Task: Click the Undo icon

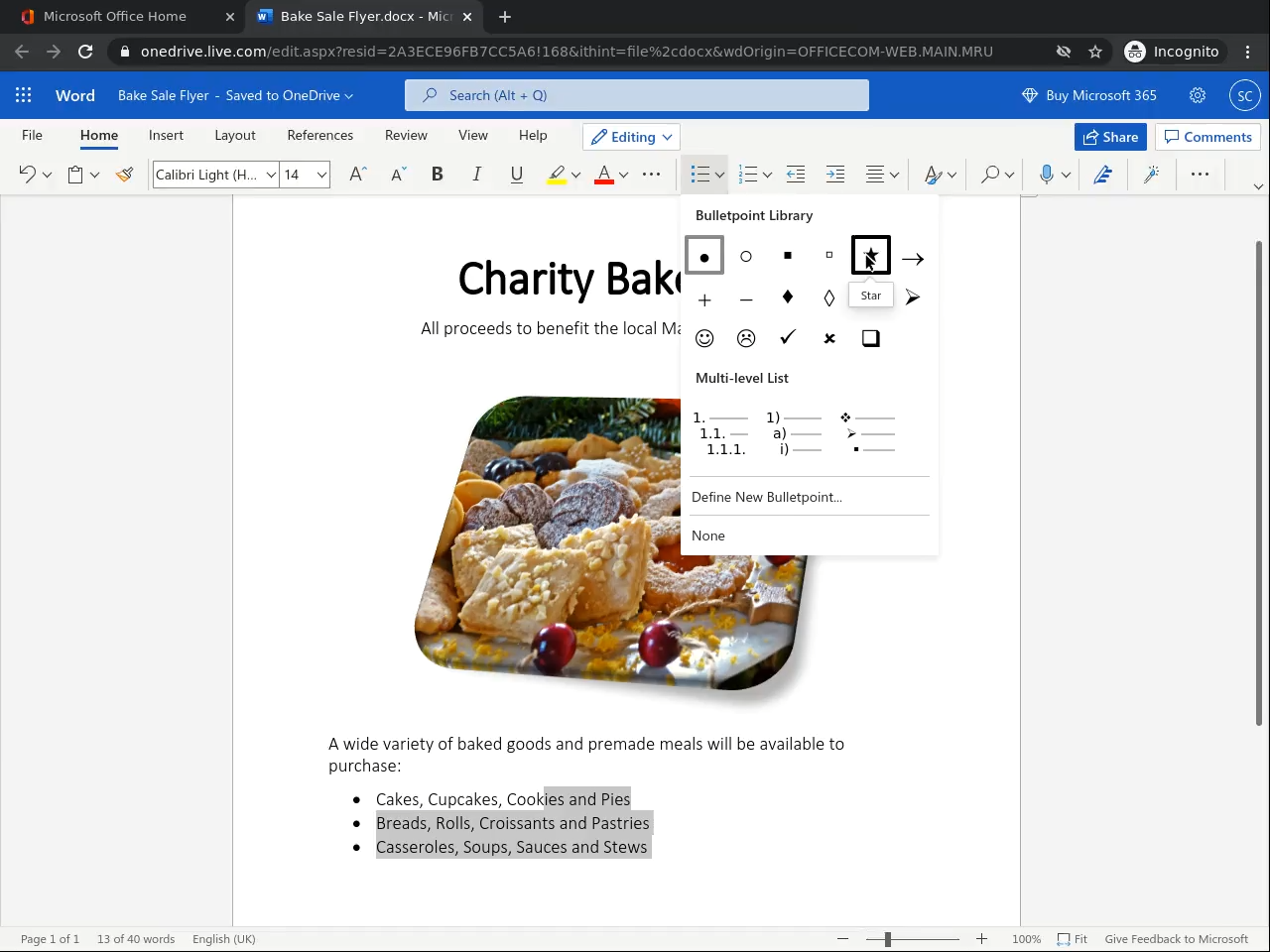Action: (27, 175)
